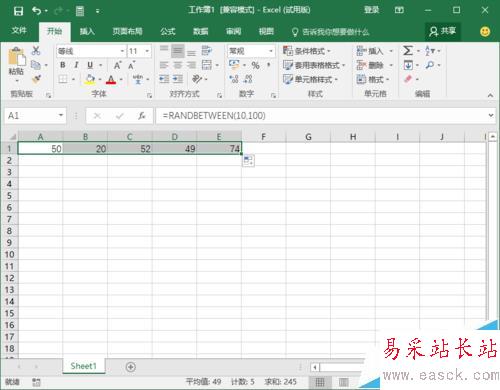Apply the red font color

pyautogui.click(x=111, y=79)
